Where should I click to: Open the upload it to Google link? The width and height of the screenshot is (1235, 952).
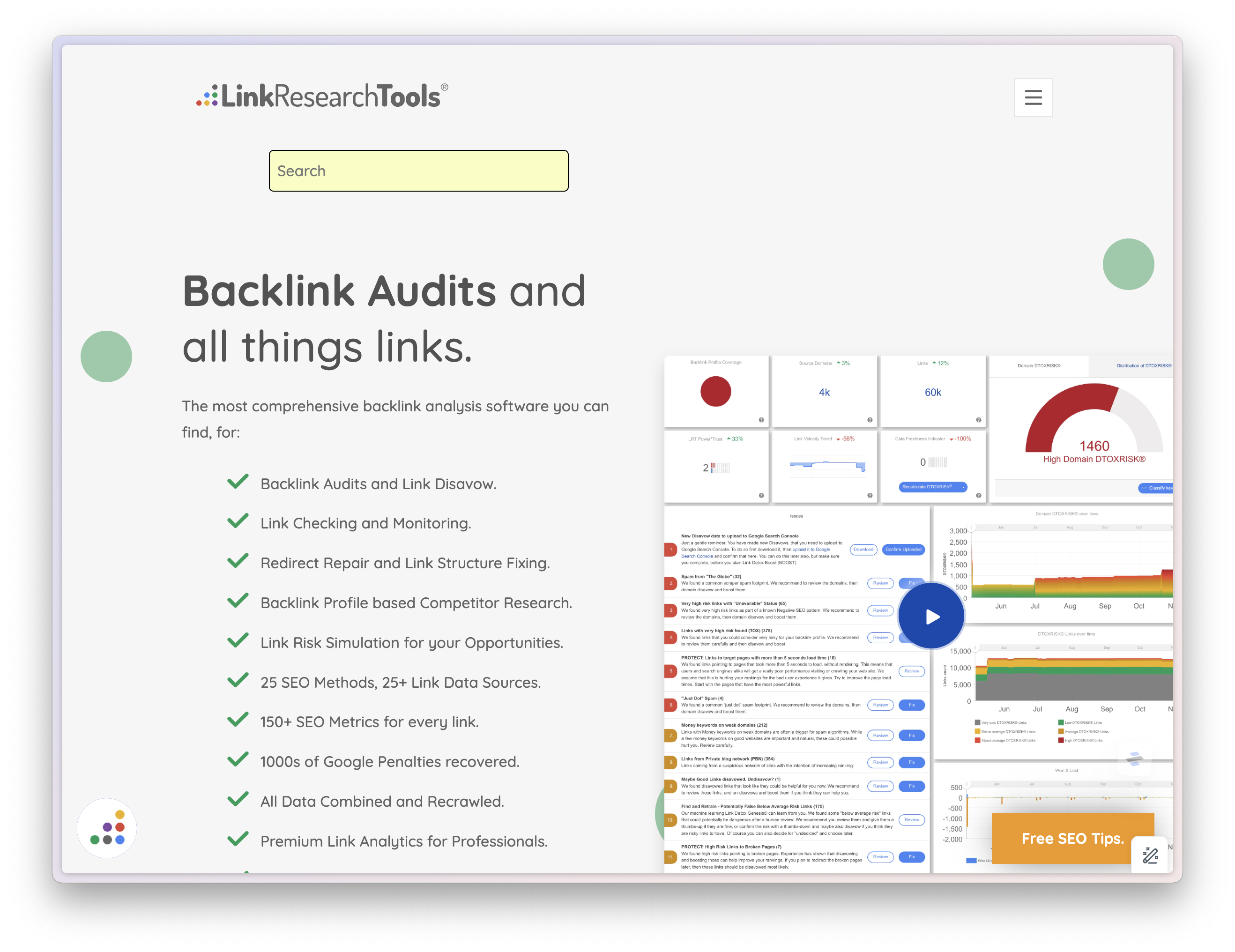(x=811, y=550)
